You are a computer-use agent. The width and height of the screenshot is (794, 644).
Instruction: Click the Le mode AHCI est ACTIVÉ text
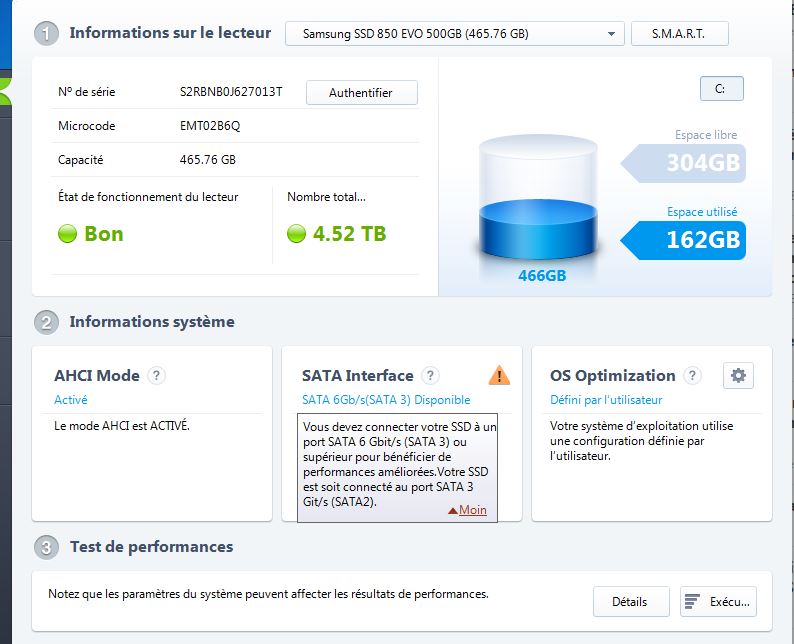(122, 426)
